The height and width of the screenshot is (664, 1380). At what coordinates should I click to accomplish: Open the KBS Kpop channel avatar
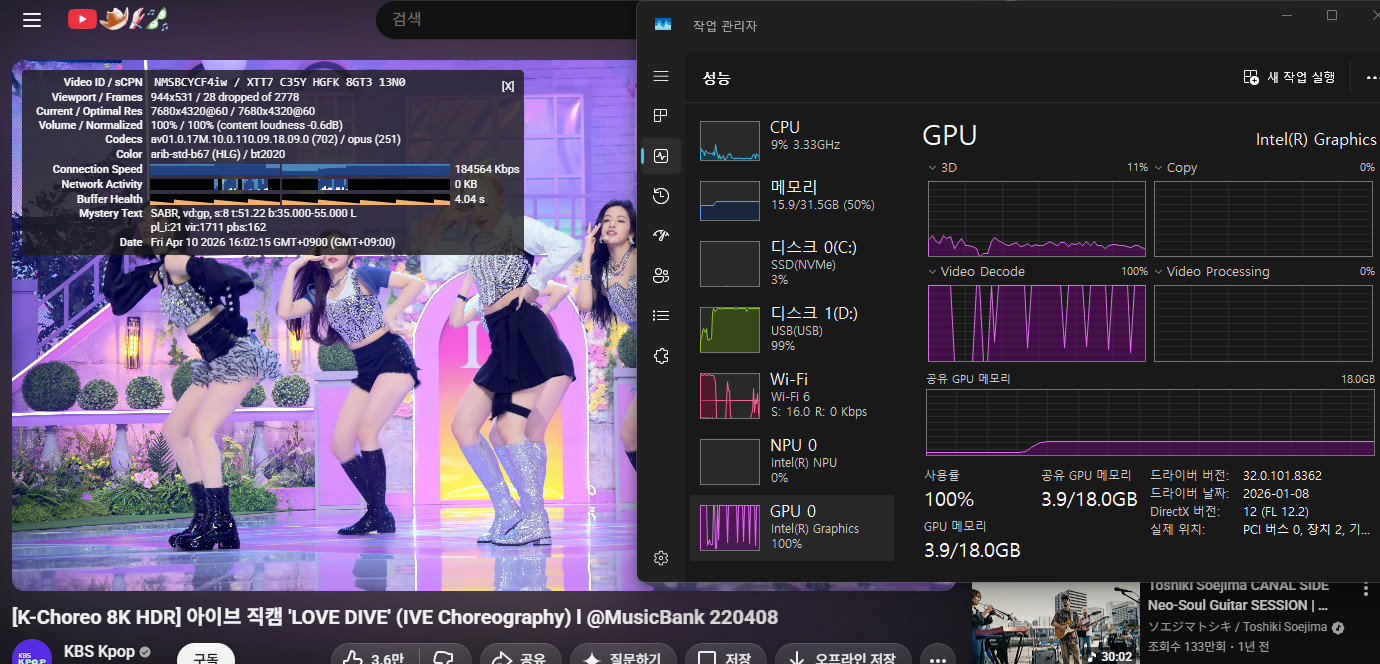(x=32, y=651)
